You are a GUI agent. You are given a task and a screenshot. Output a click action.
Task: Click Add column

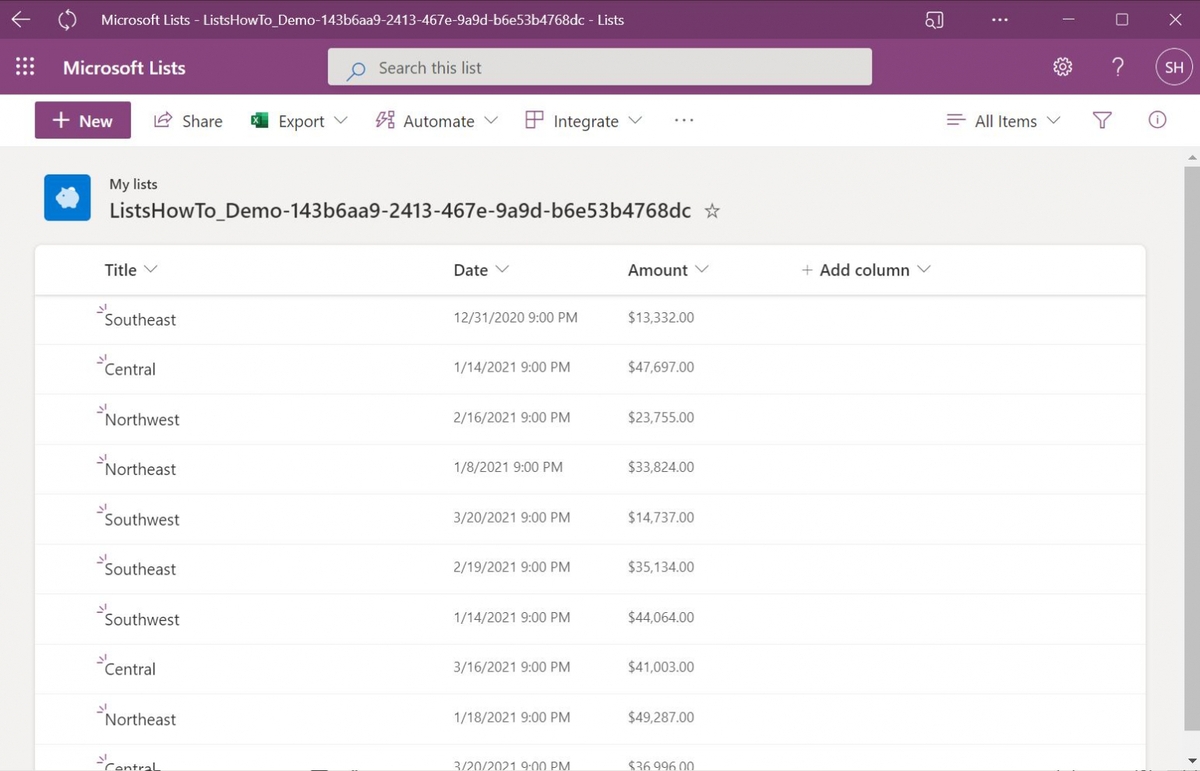pos(865,269)
